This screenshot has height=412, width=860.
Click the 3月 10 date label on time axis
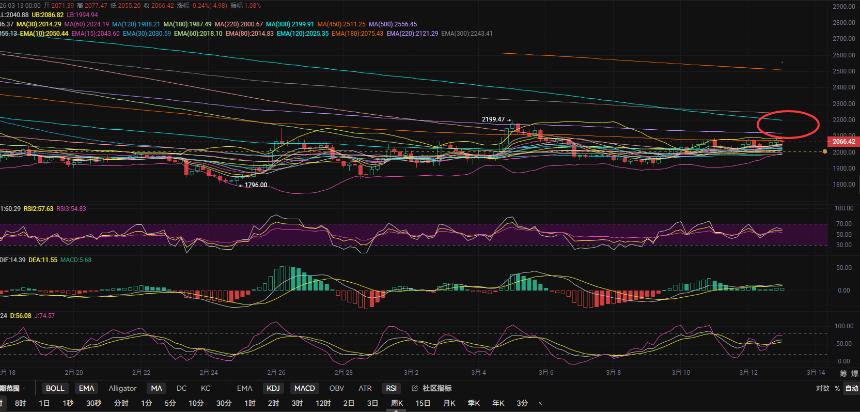coord(682,371)
